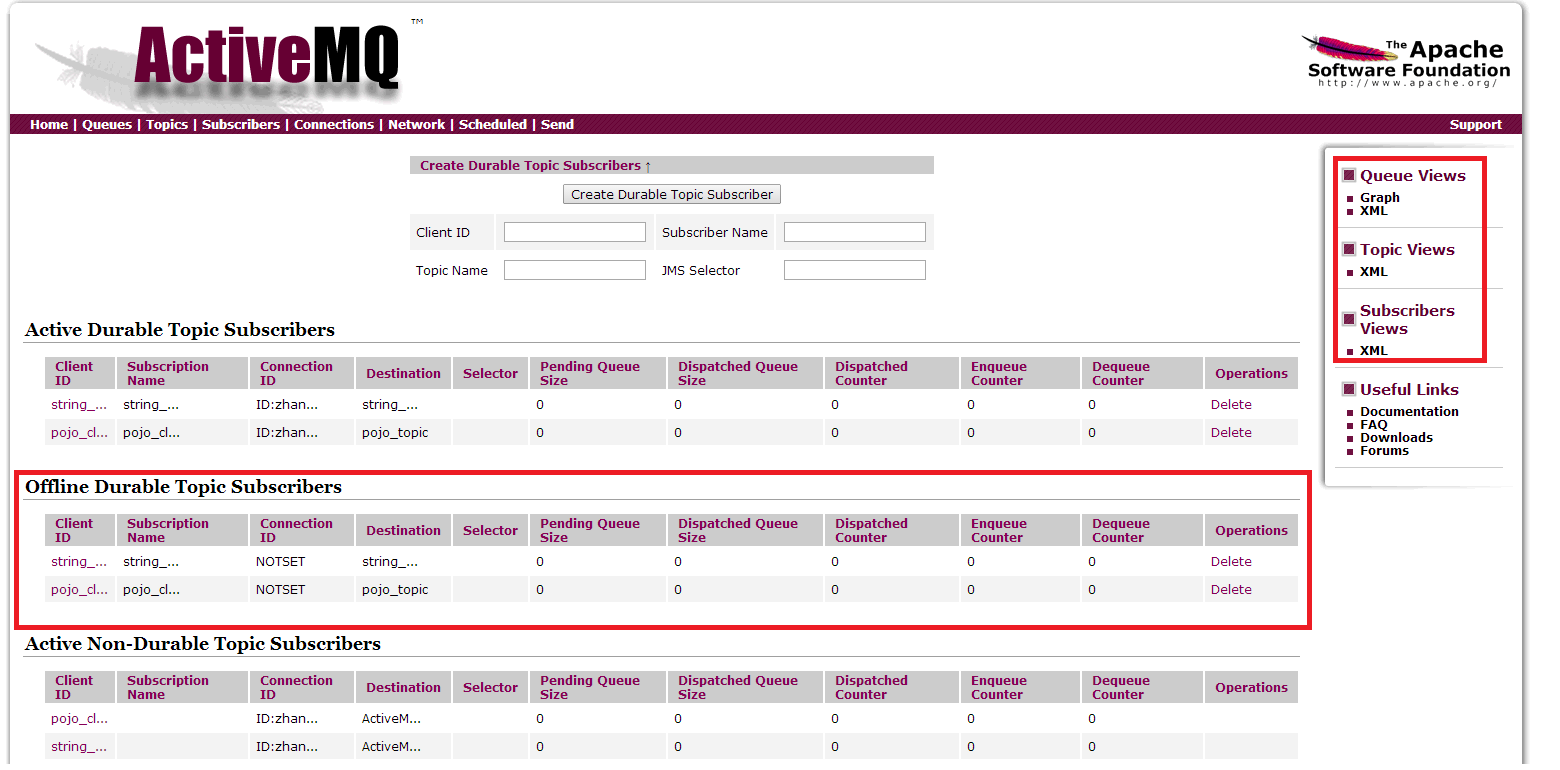Click the NOTSET connection ID in offline pojo_cl row

click(280, 590)
